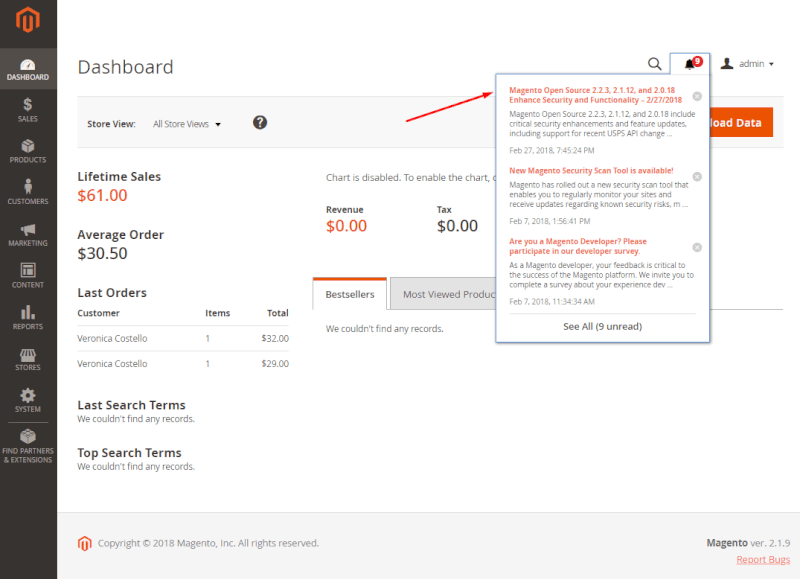Open the System sidebar menu

[28, 400]
